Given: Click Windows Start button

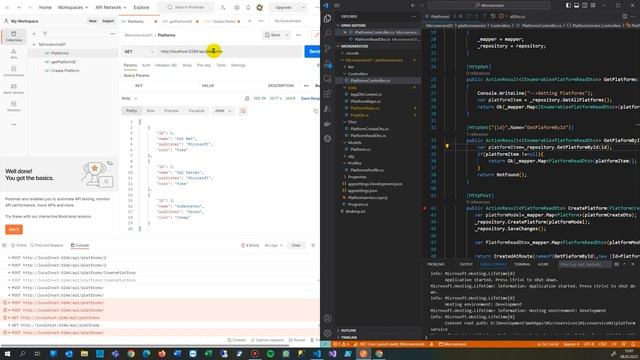Looking at the screenshot, I should click(x=7, y=353).
